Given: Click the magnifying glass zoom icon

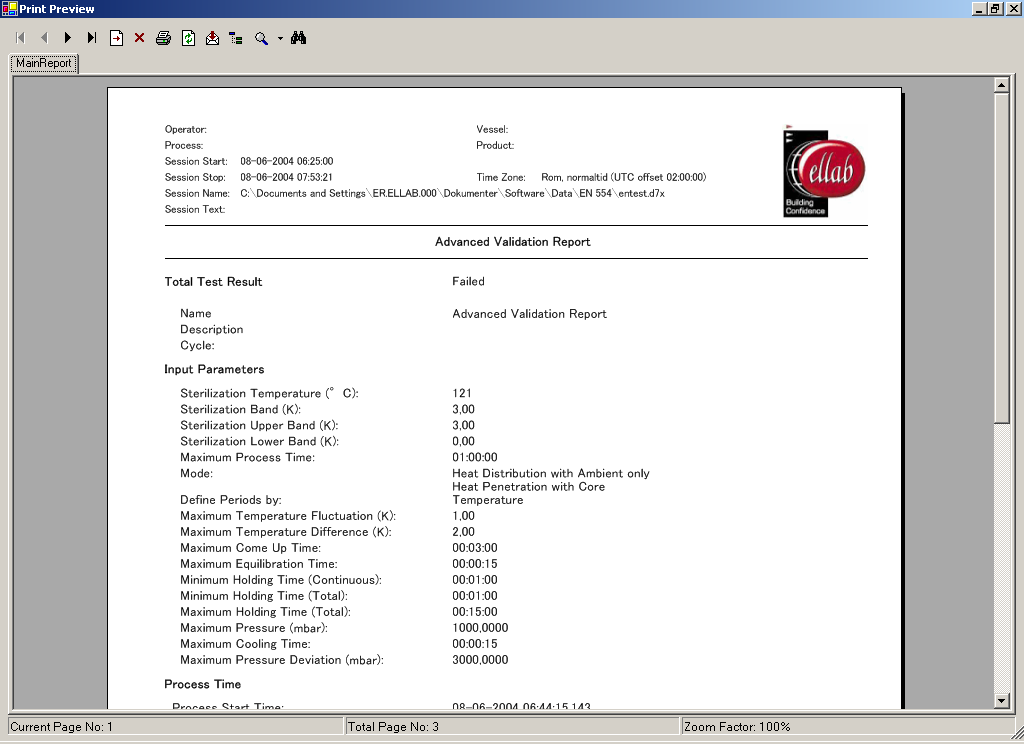Looking at the screenshot, I should pos(261,38).
